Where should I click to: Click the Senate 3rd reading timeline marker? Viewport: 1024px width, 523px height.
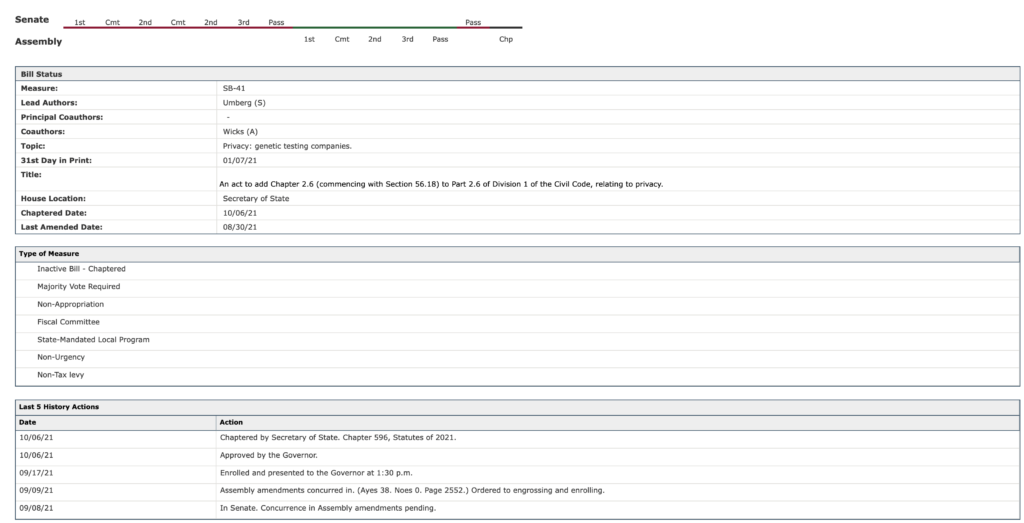pyautogui.click(x=243, y=22)
